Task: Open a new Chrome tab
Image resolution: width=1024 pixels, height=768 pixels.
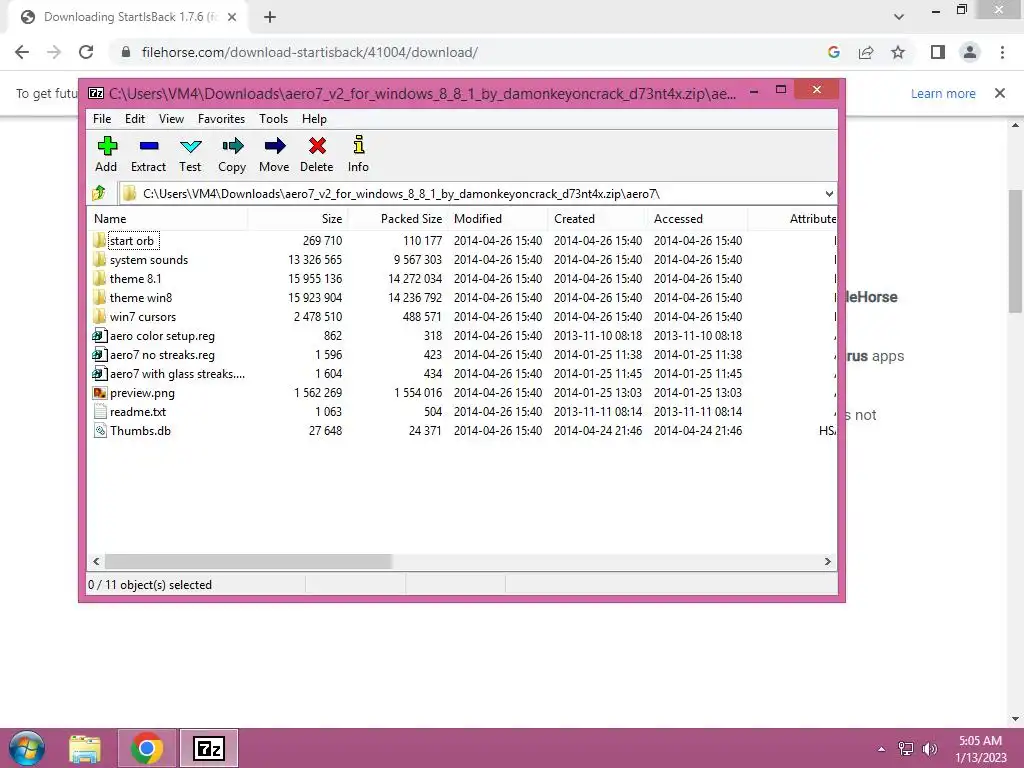Action: [x=270, y=17]
